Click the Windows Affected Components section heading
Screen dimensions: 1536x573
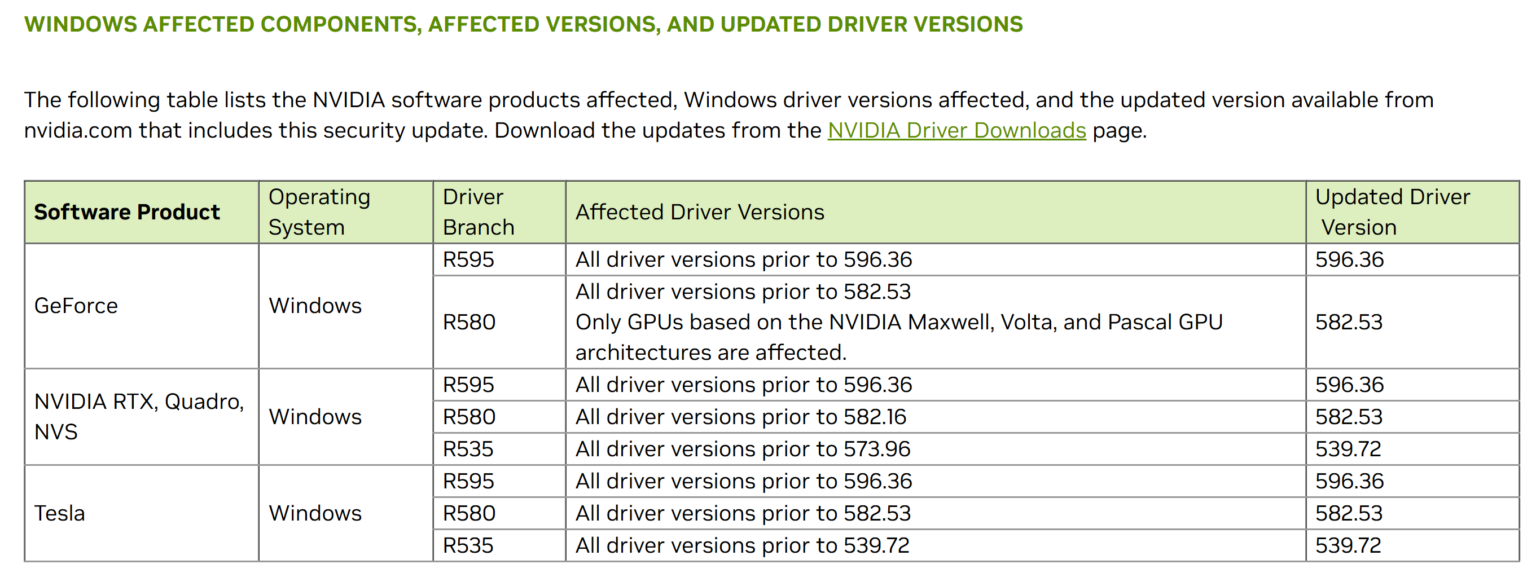(523, 24)
